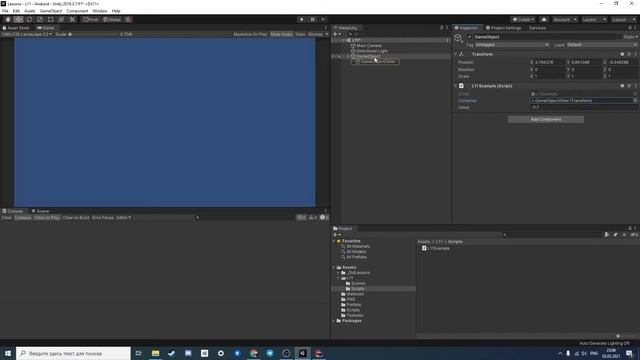This screenshot has width=640, height=360.
Task: Toggle Stats in Game view
Action: tap(300, 34)
